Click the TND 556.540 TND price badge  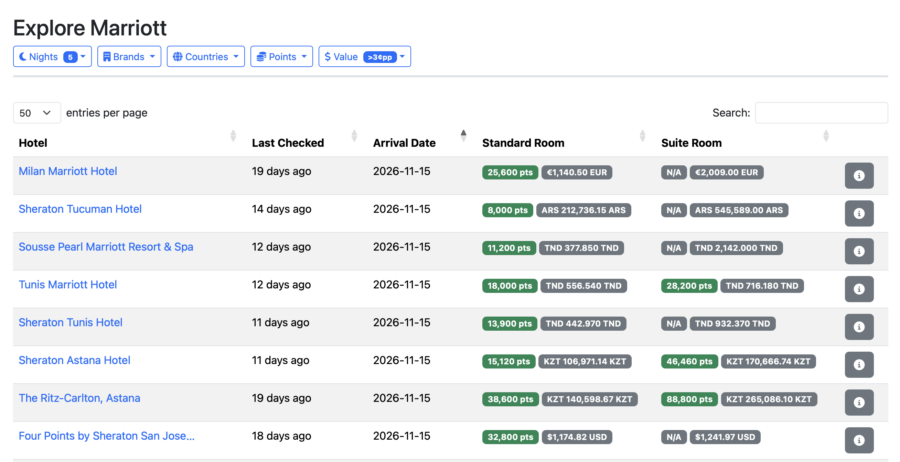584,286
